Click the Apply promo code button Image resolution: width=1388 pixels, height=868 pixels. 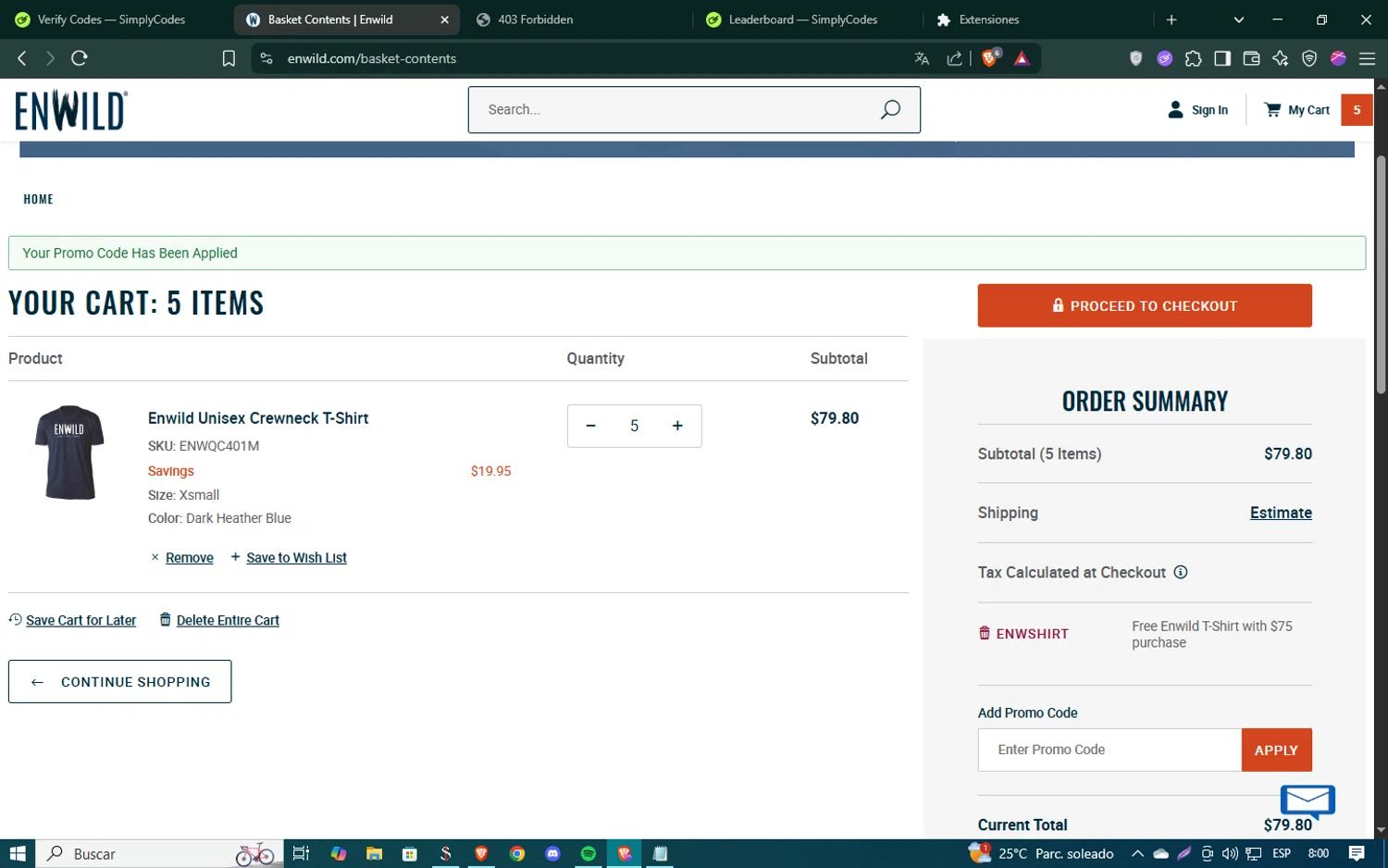pos(1276,750)
